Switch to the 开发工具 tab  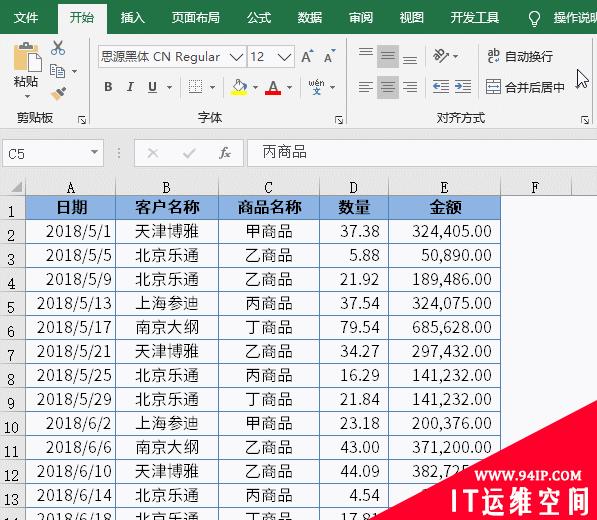[475, 18]
